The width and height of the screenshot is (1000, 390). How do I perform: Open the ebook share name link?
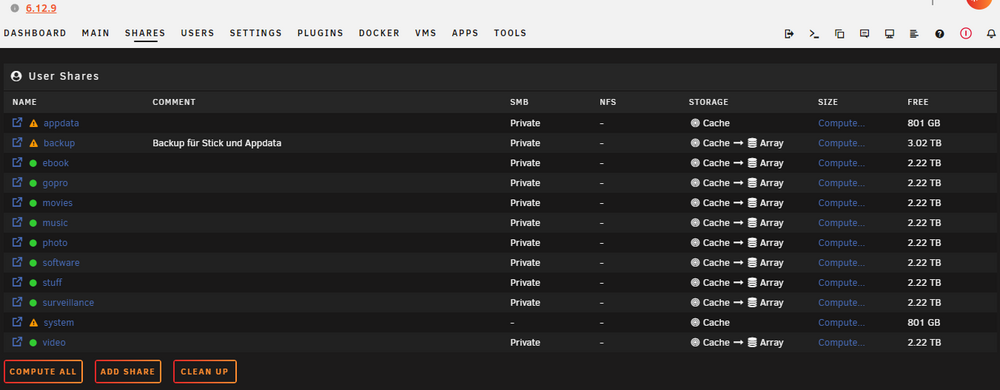click(55, 163)
